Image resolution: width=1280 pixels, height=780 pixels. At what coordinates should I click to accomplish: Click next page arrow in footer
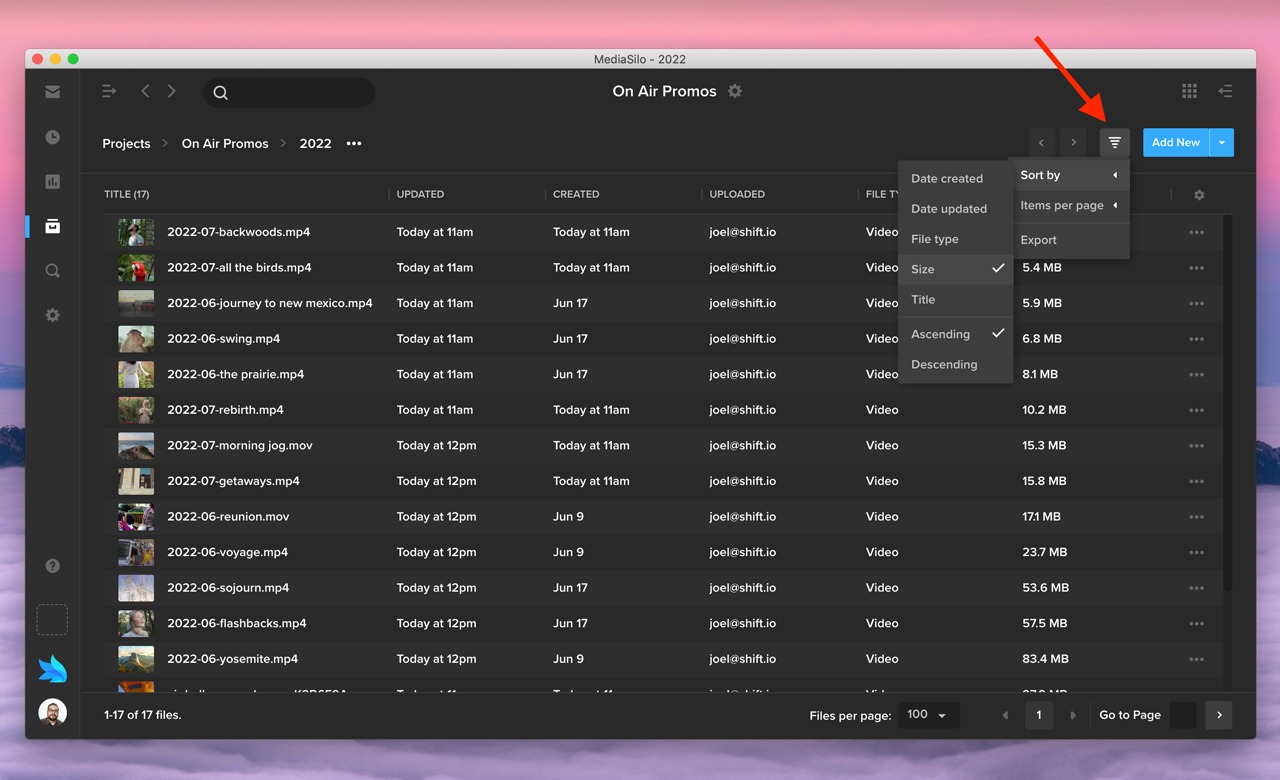tap(1073, 715)
